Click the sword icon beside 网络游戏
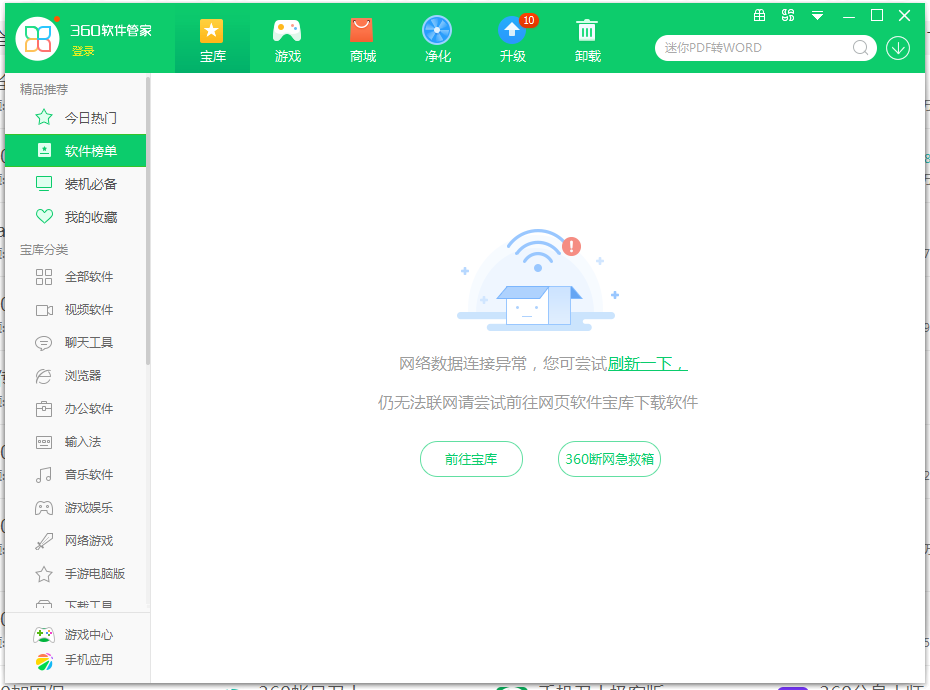The image size is (930, 690). pos(44,541)
